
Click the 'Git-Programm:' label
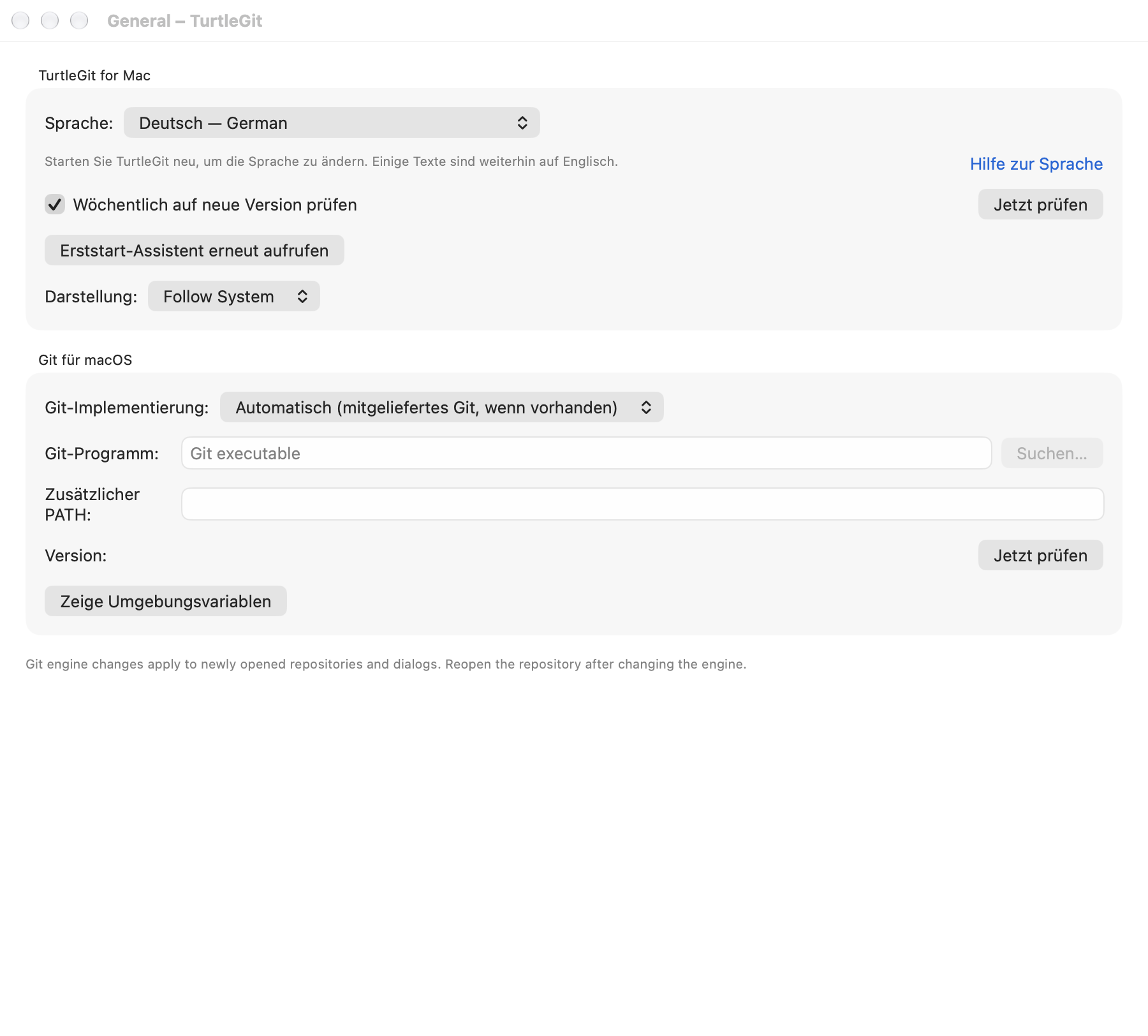click(x=102, y=454)
